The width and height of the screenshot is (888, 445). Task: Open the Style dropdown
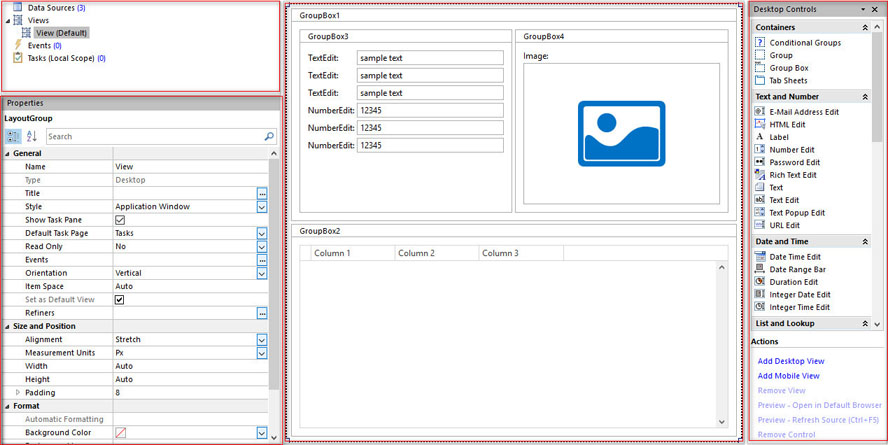262,207
